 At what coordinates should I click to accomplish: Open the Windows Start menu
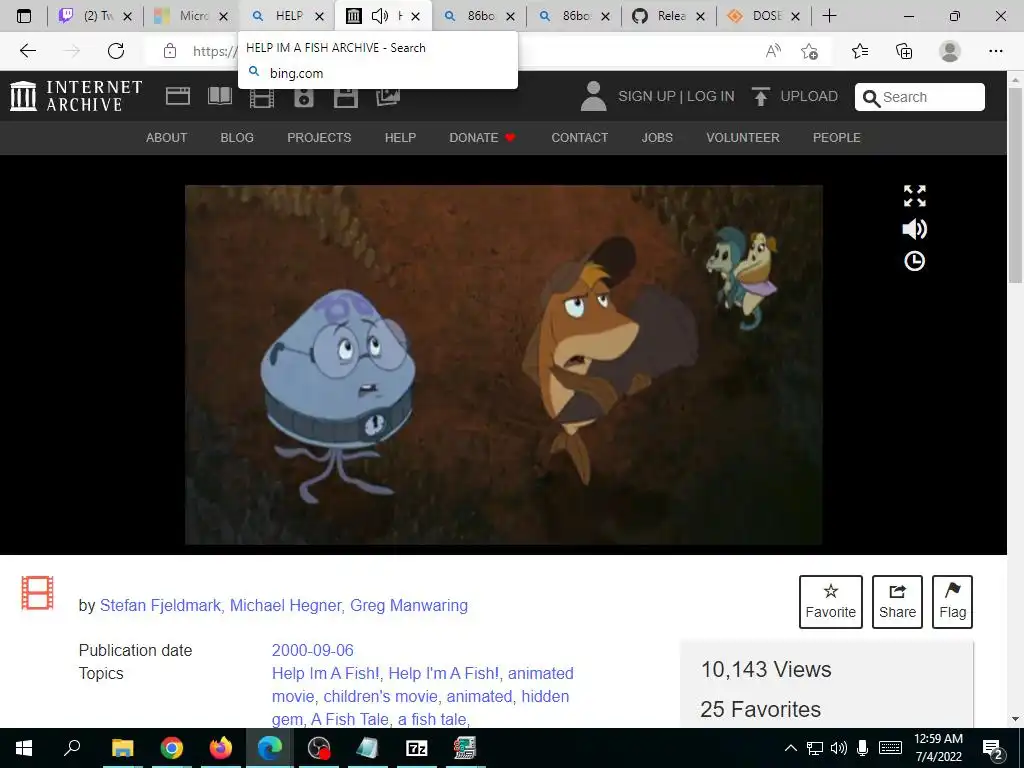coord(24,748)
